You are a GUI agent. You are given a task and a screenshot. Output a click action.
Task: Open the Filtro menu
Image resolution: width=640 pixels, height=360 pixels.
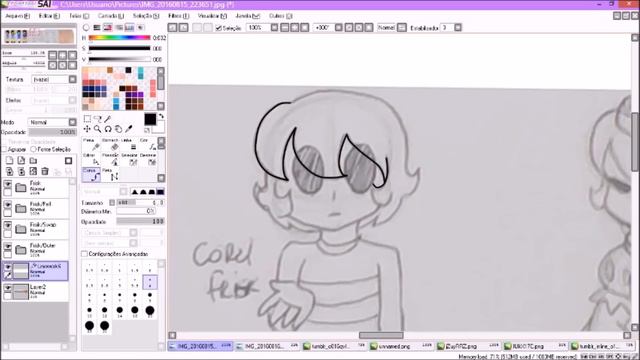179,16
